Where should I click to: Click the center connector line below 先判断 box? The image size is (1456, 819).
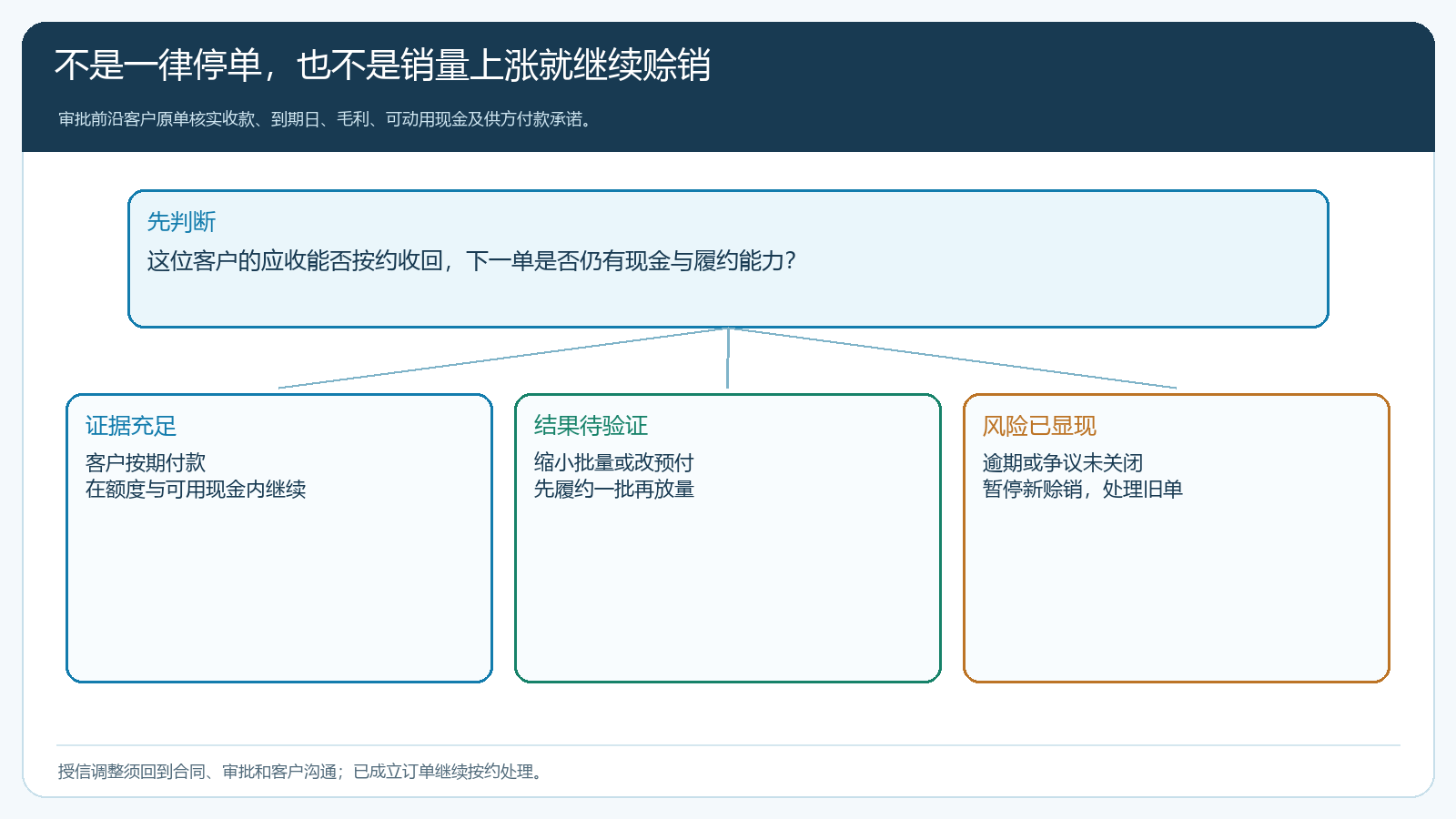click(x=728, y=359)
